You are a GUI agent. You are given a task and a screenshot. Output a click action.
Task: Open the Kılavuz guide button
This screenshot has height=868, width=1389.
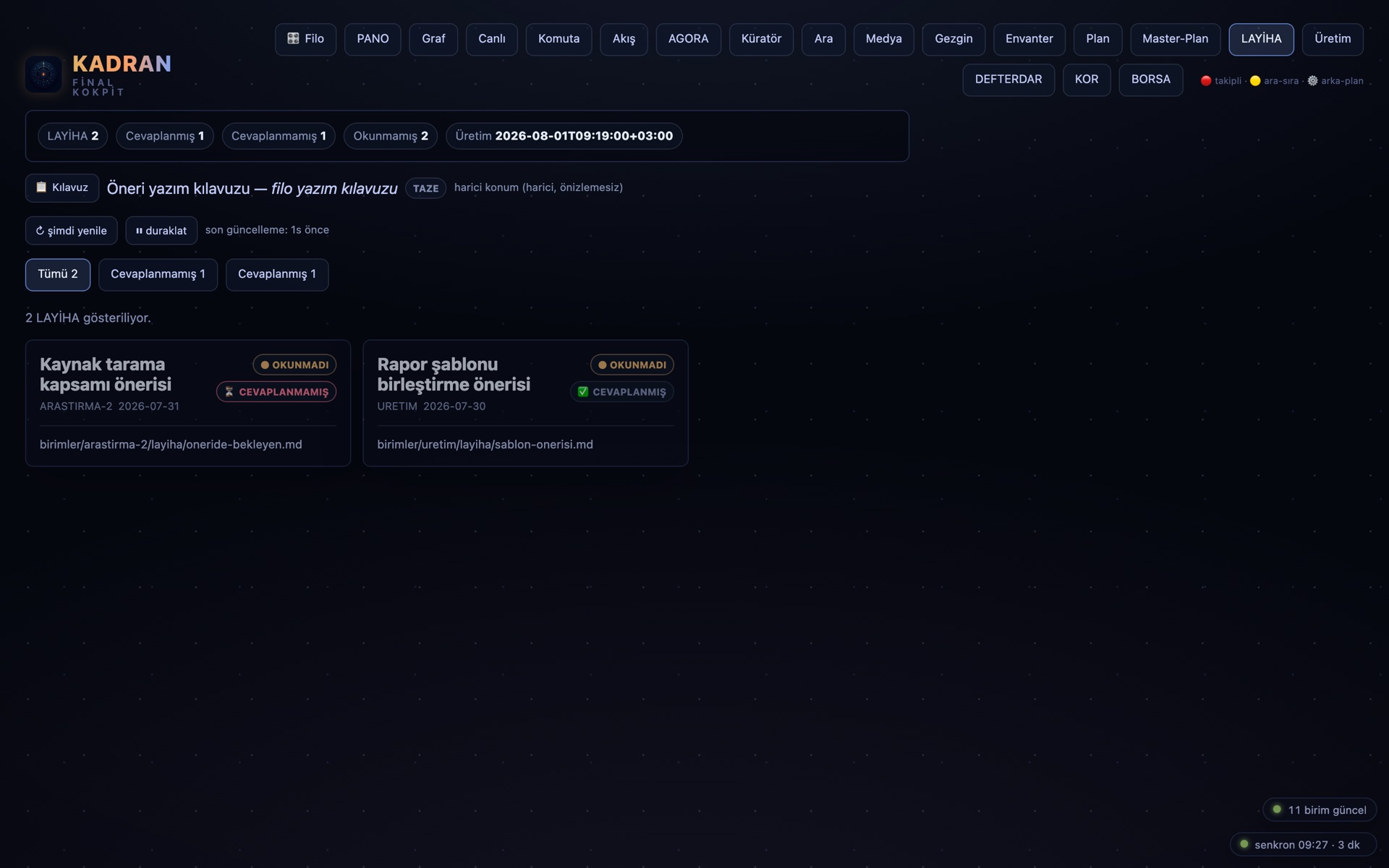(62, 188)
